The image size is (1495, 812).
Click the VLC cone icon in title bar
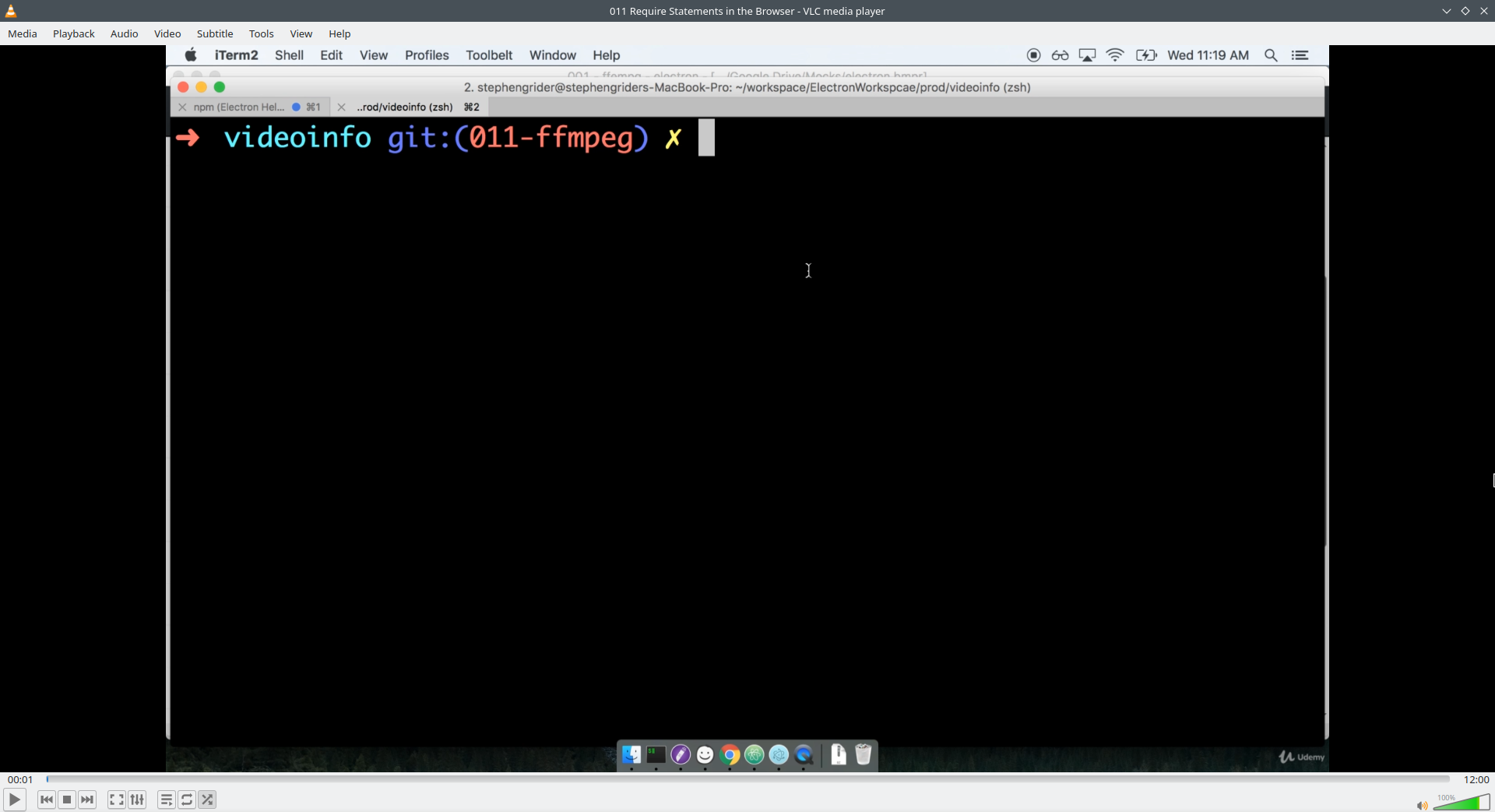11,11
